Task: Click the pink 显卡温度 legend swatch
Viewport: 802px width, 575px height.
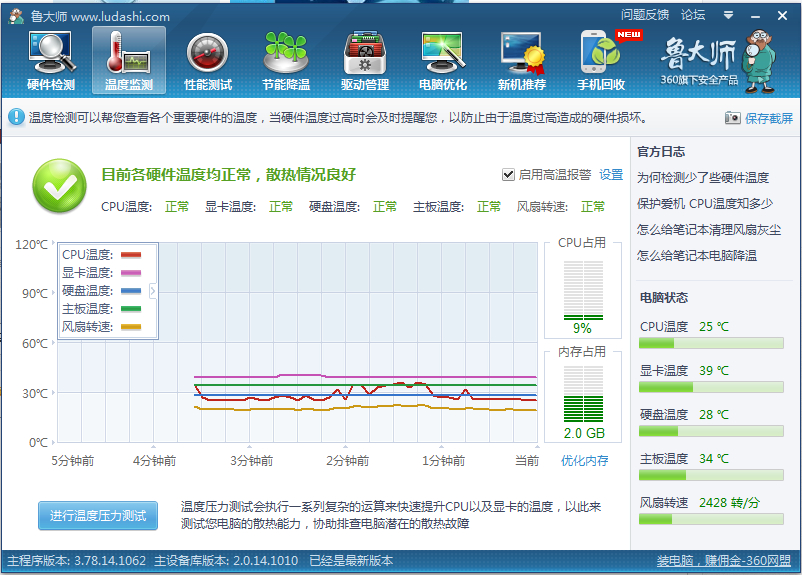Action: 131,273
